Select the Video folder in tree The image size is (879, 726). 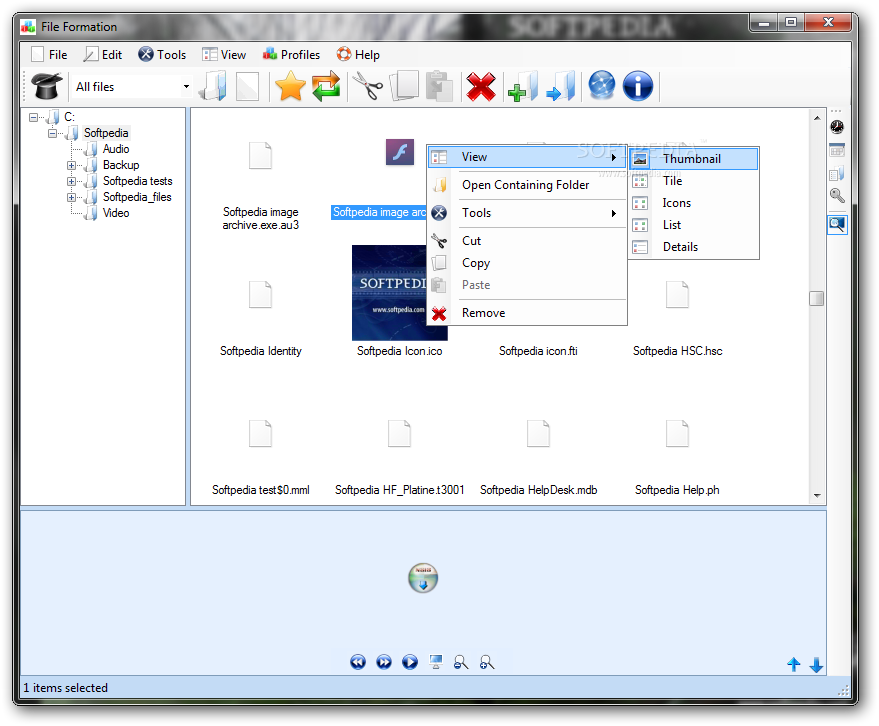pyautogui.click(x=116, y=213)
